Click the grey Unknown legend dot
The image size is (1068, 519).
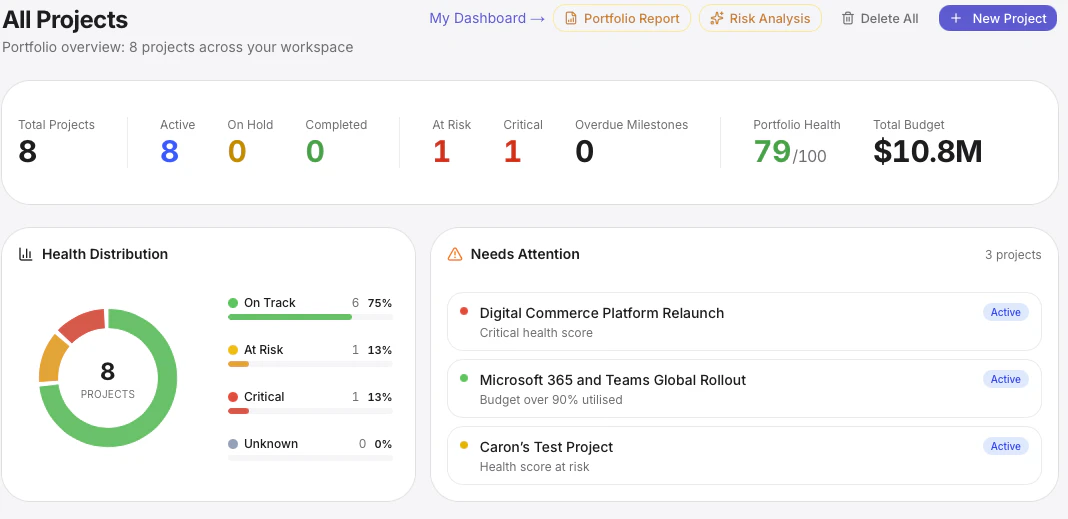233,444
